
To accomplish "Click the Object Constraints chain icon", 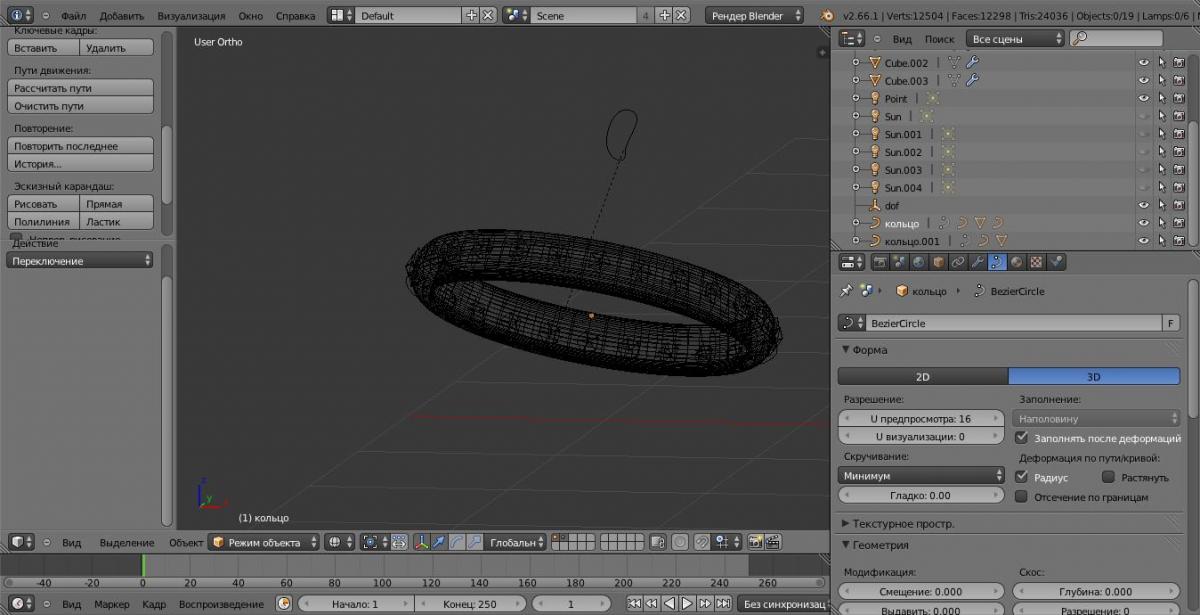I will (x=958, y=263).
